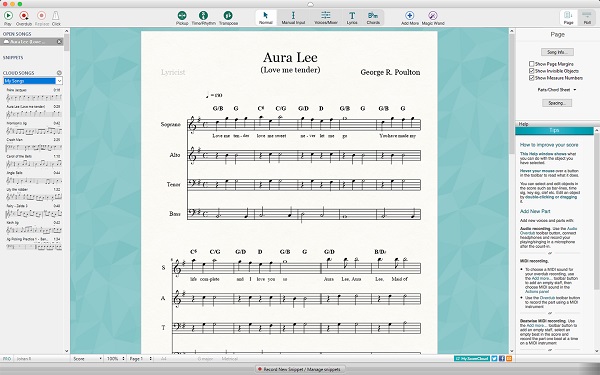
Task: Select the Jingle Bells song thumbnail
Action: 33,178
